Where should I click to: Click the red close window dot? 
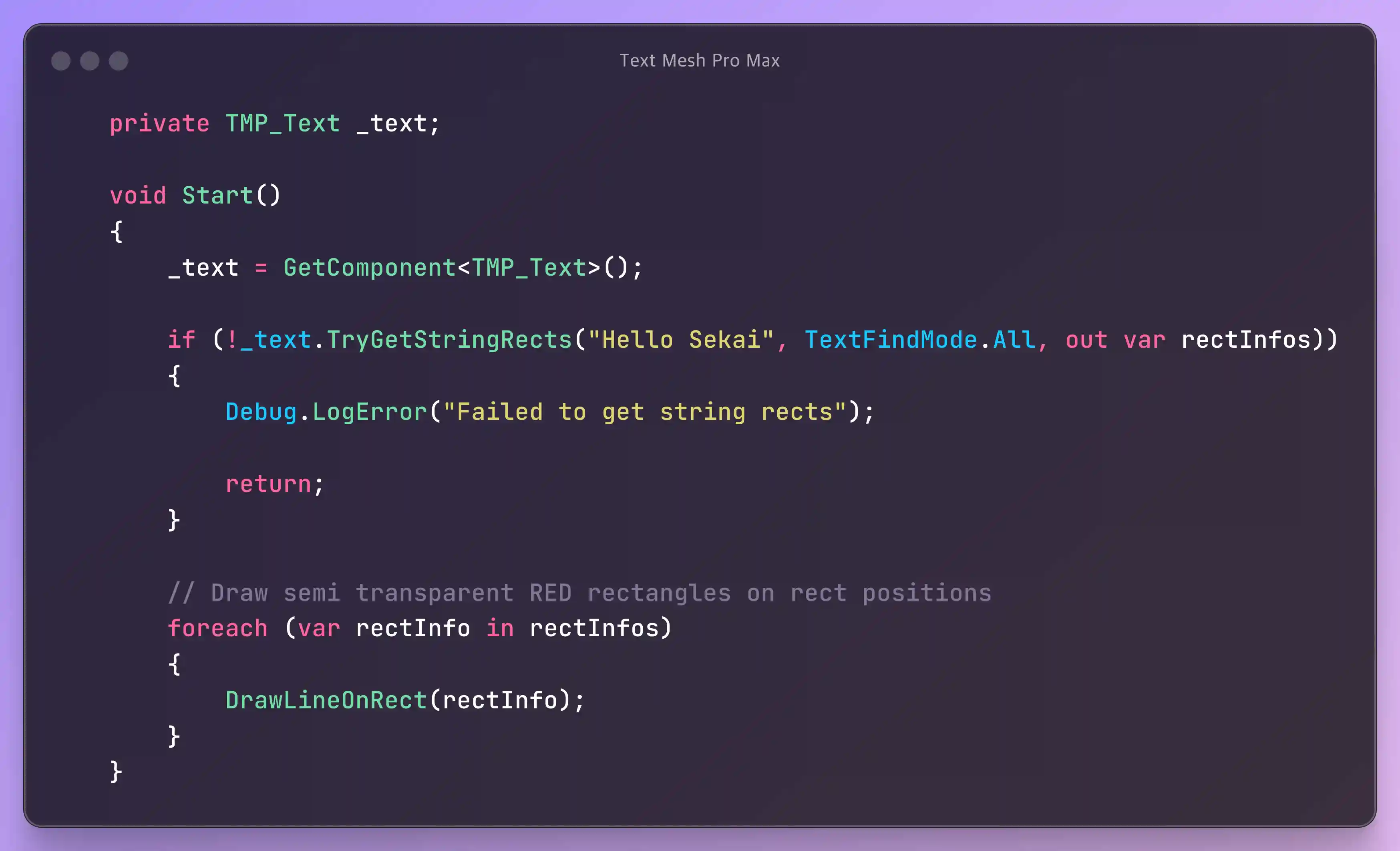pyautogui.click(x=61, y=60)
